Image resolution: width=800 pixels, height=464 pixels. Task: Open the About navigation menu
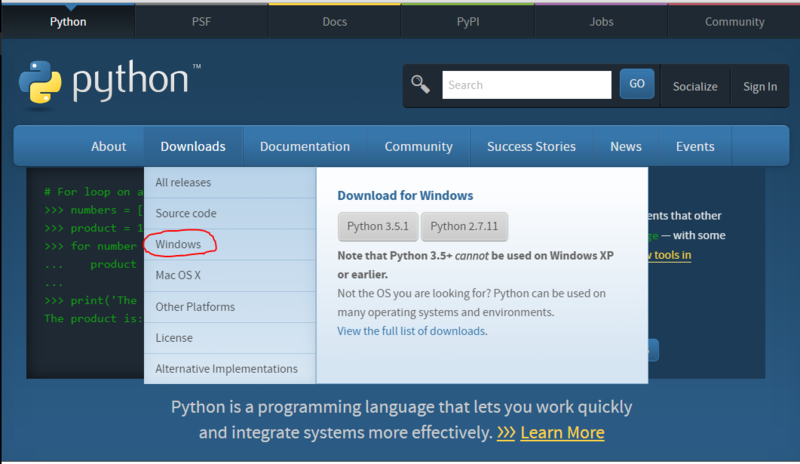[x=109, y=146]
